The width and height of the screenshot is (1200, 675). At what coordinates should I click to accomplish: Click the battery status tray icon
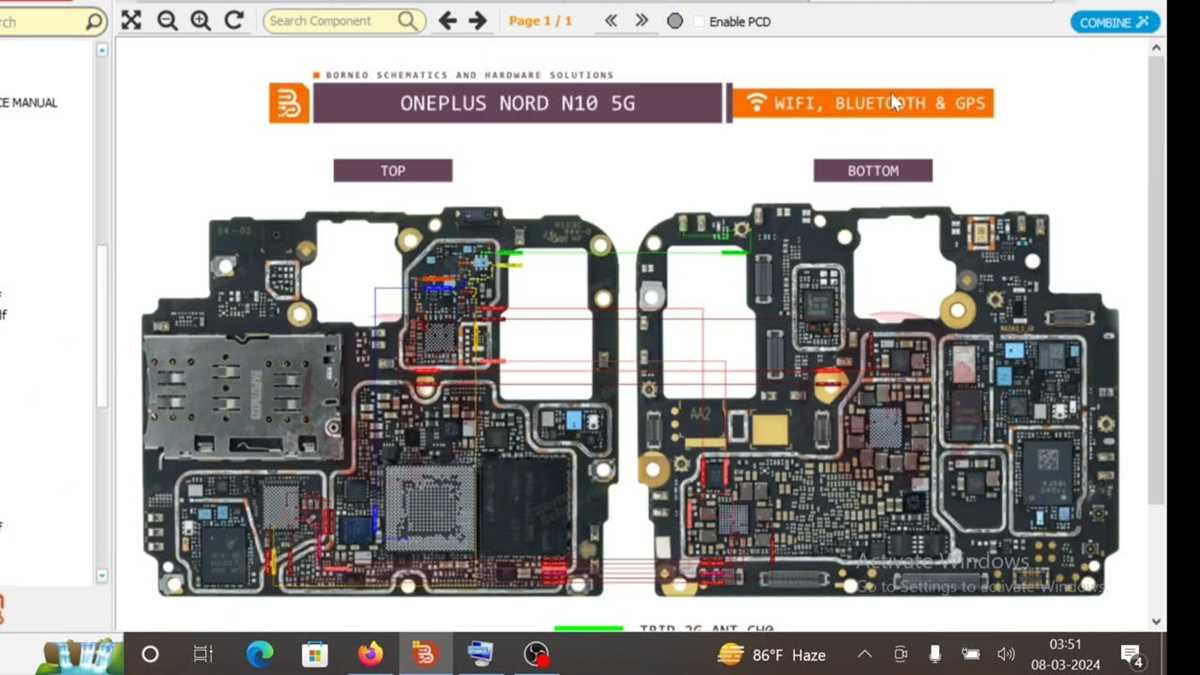coord(970,655)
